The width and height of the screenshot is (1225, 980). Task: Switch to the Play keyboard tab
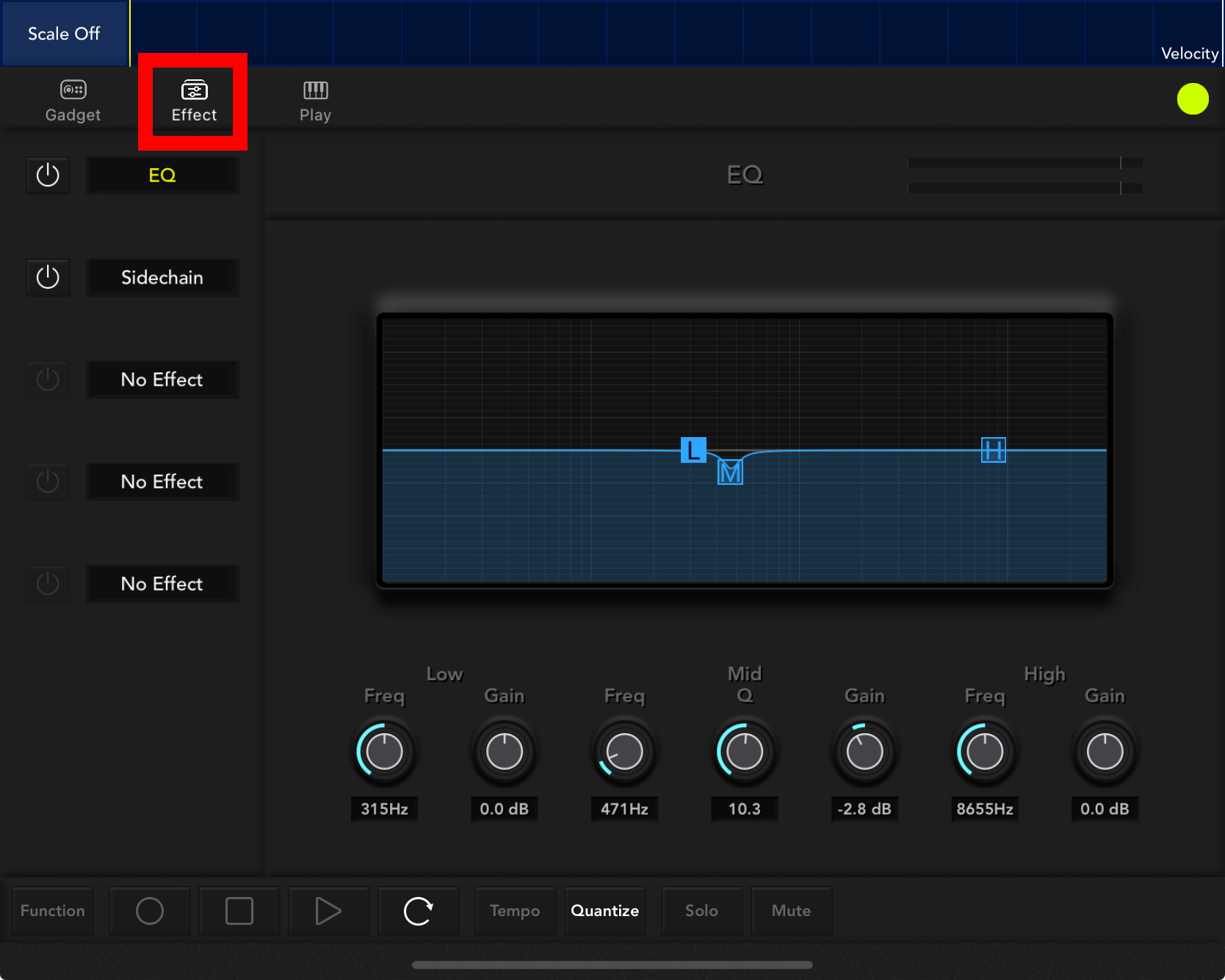[315, 101]
